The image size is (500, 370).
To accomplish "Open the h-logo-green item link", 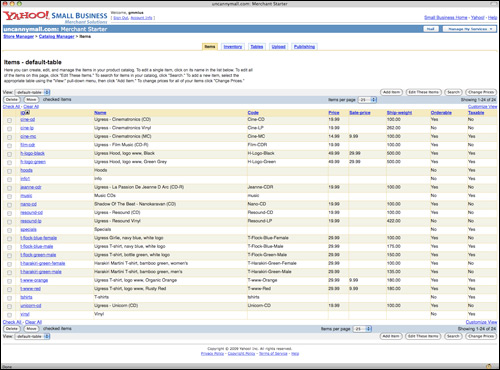I will tap(33, 162).
